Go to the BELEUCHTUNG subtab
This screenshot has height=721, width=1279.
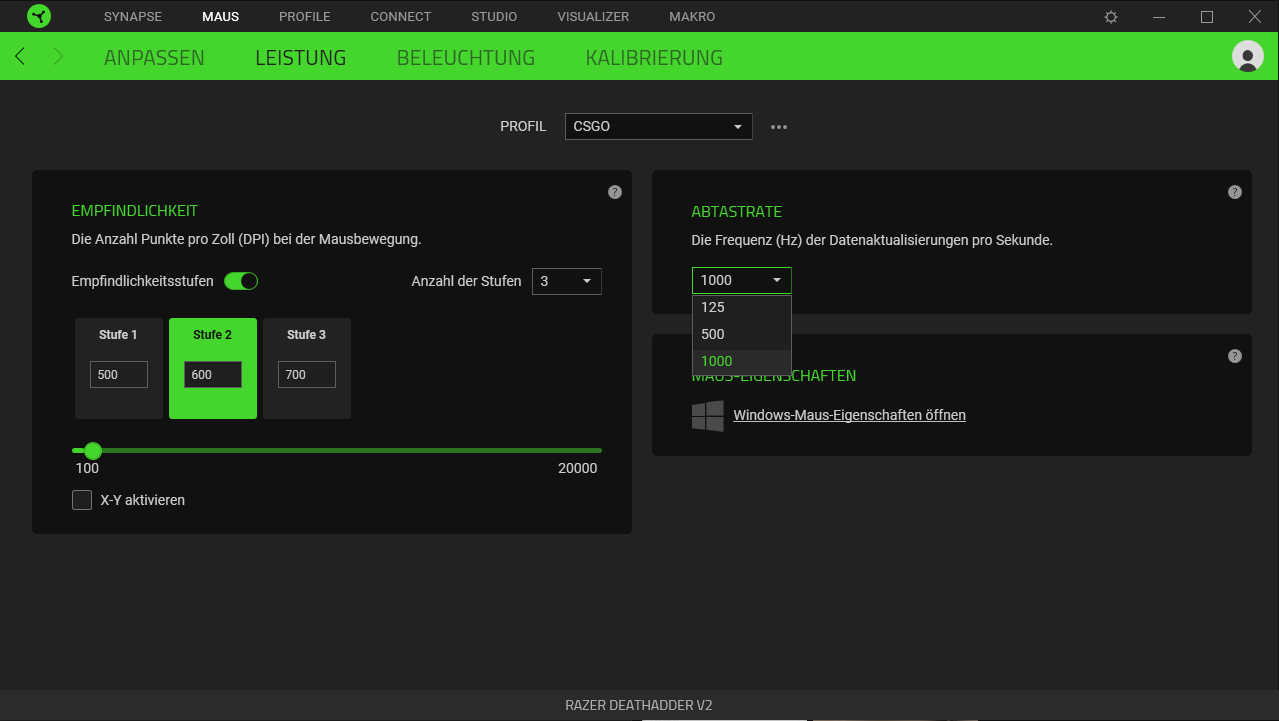coord(466,58)
